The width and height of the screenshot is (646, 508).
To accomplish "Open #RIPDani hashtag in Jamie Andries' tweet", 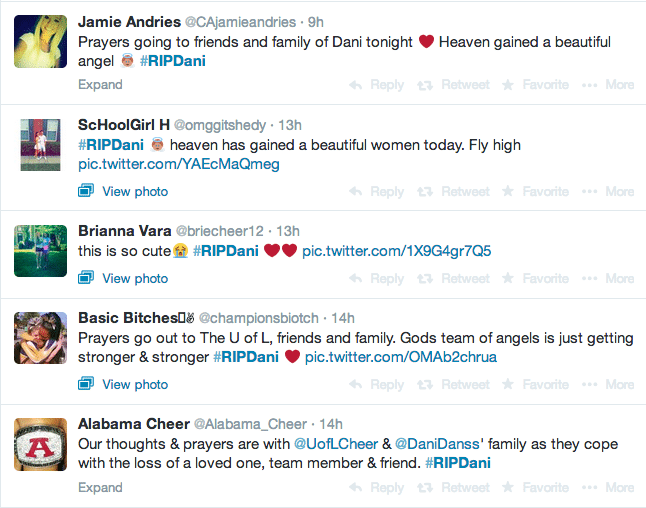I will [x=173, y=61].
